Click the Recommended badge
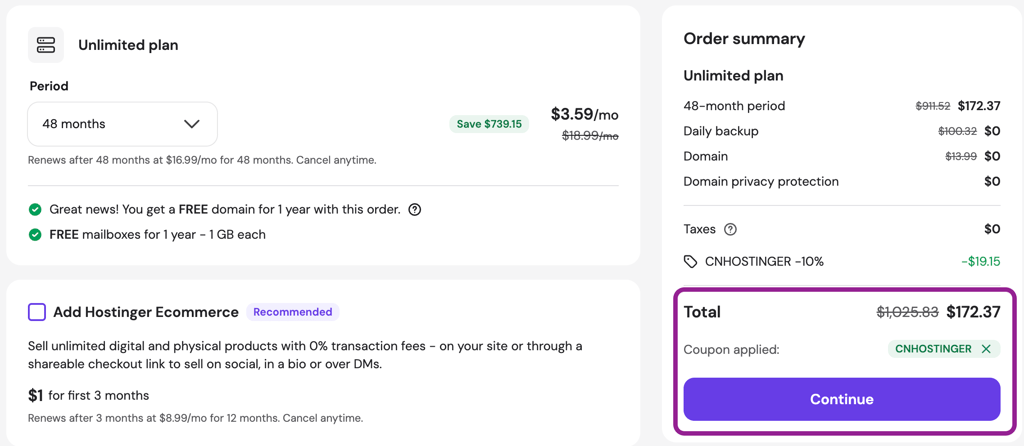 coord(293,312)
